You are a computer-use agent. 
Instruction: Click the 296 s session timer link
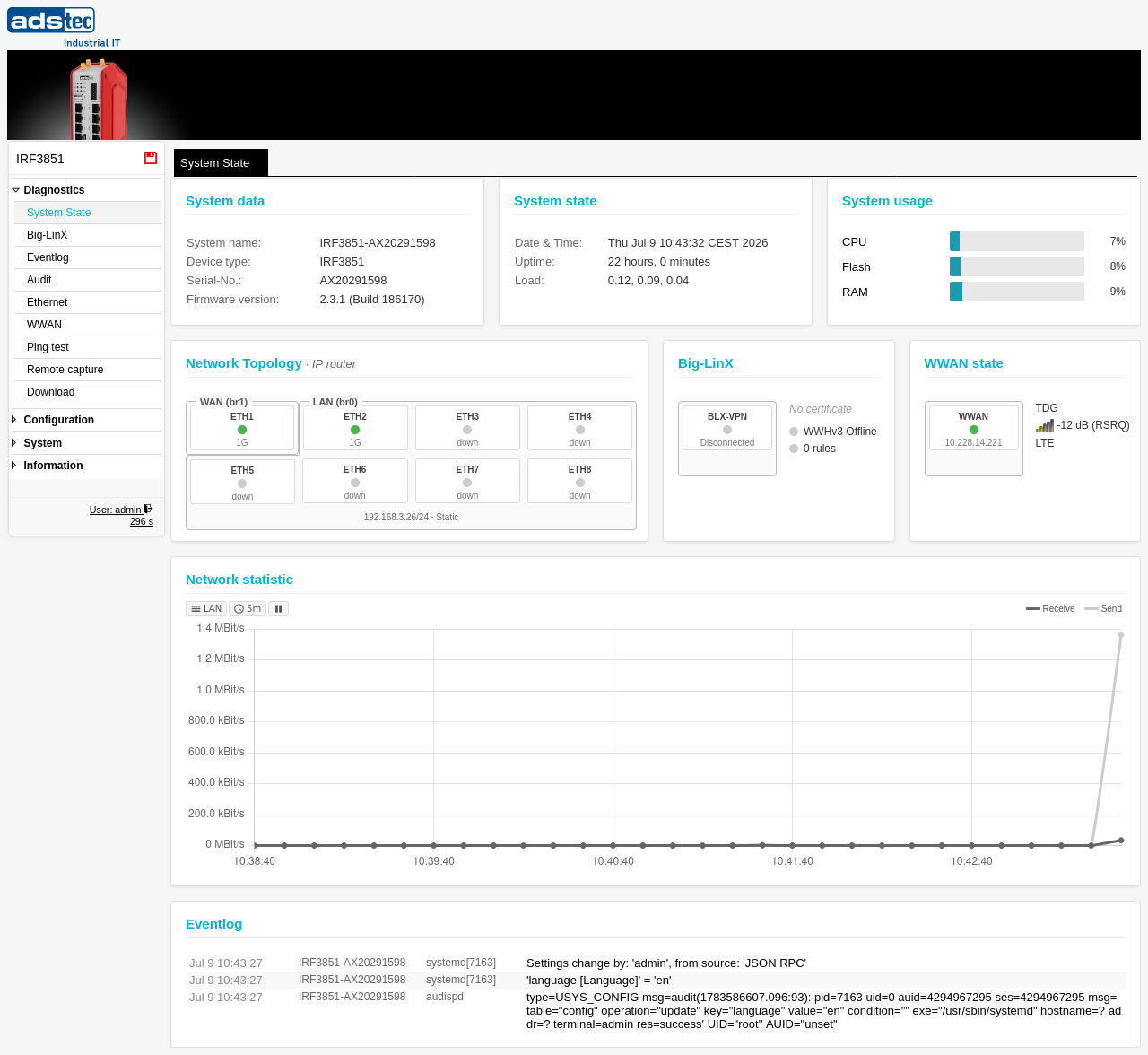click(142, 521)
